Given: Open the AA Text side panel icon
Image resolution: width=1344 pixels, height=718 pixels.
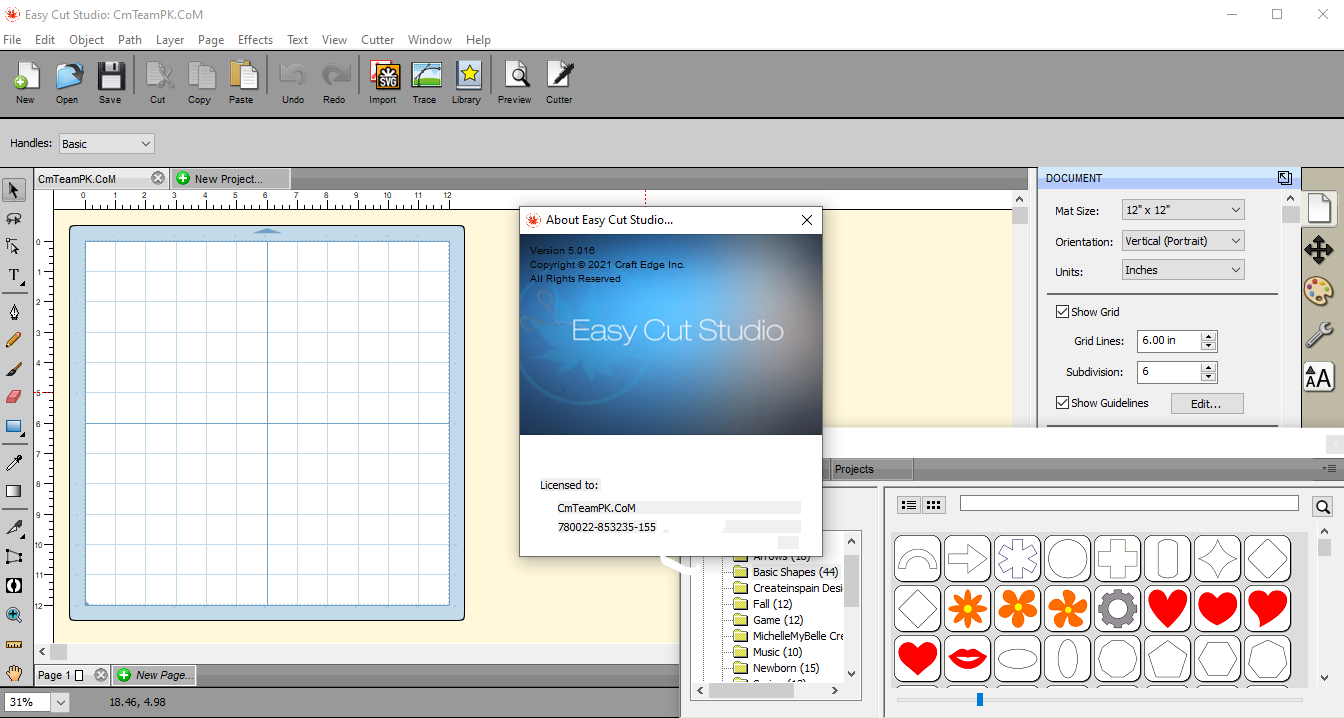Looking at the screenshot, I should click(x=1319, y=377).
